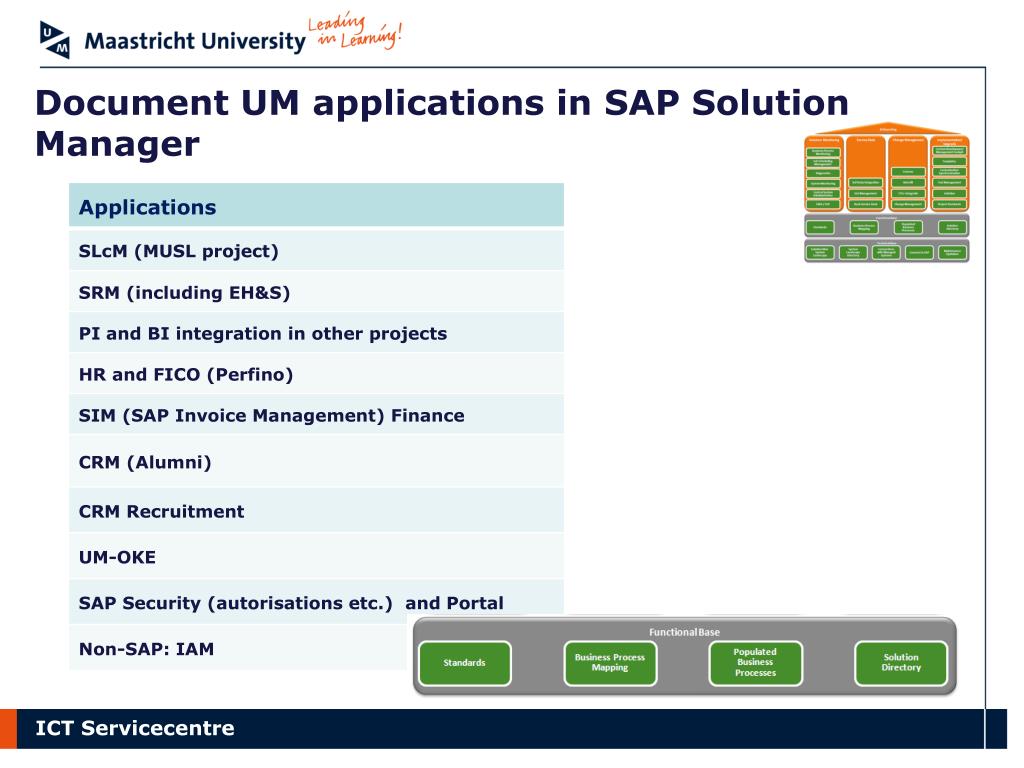This screenshot has height=768, width=1024.
Task: Select the 'SLcM (MUSL project)' row
Action: click(316, 251)
